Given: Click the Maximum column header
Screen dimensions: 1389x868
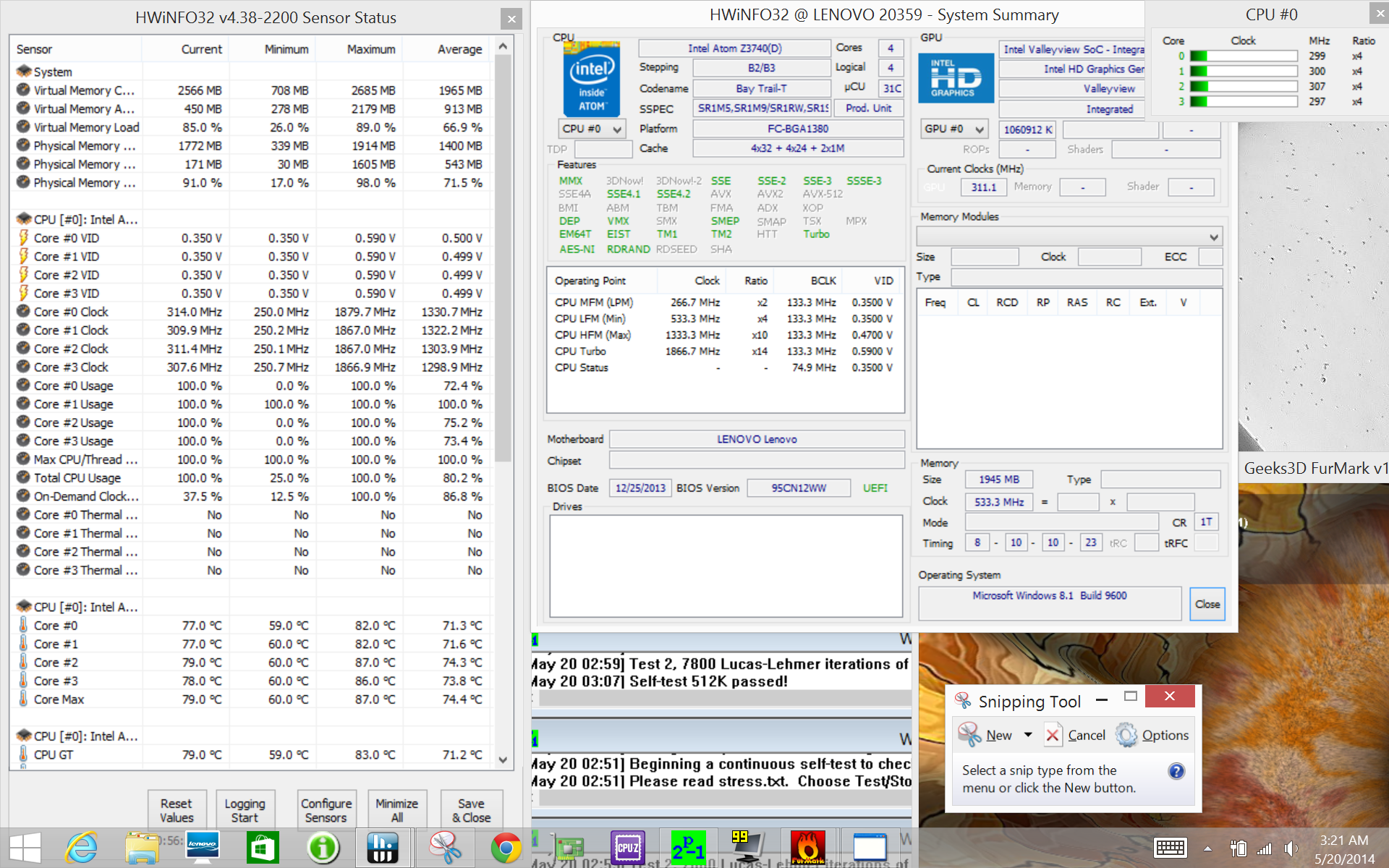Looking at the screenshot, I should click(x=359, y=49).
